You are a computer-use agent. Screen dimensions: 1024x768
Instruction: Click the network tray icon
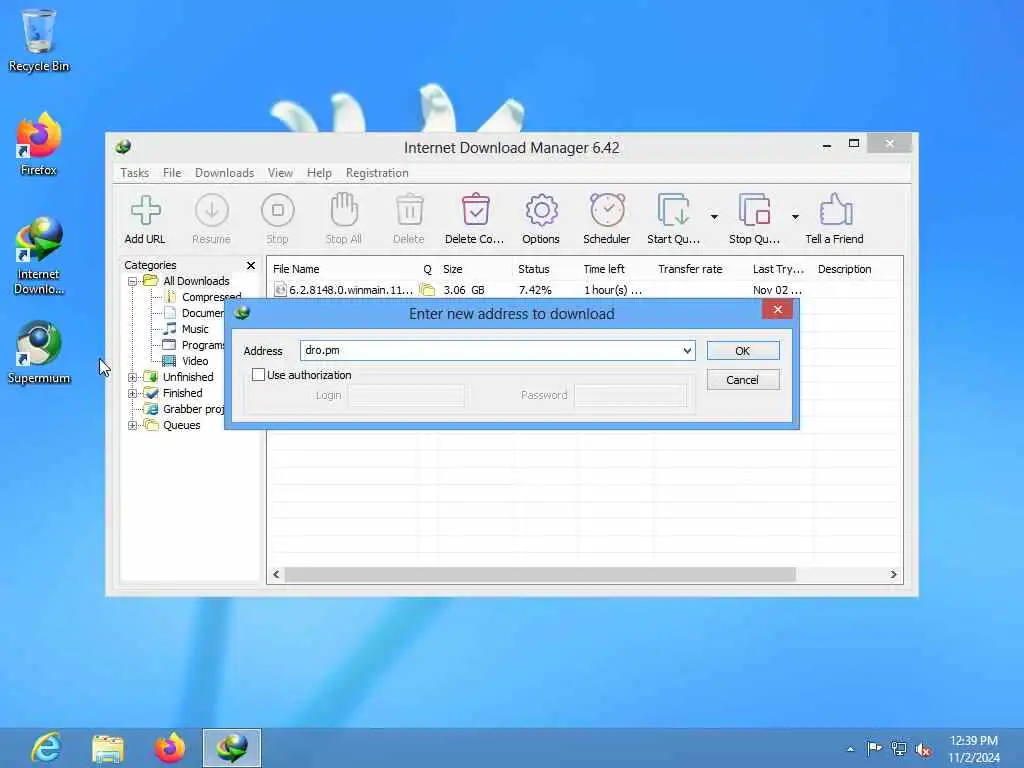899,749
